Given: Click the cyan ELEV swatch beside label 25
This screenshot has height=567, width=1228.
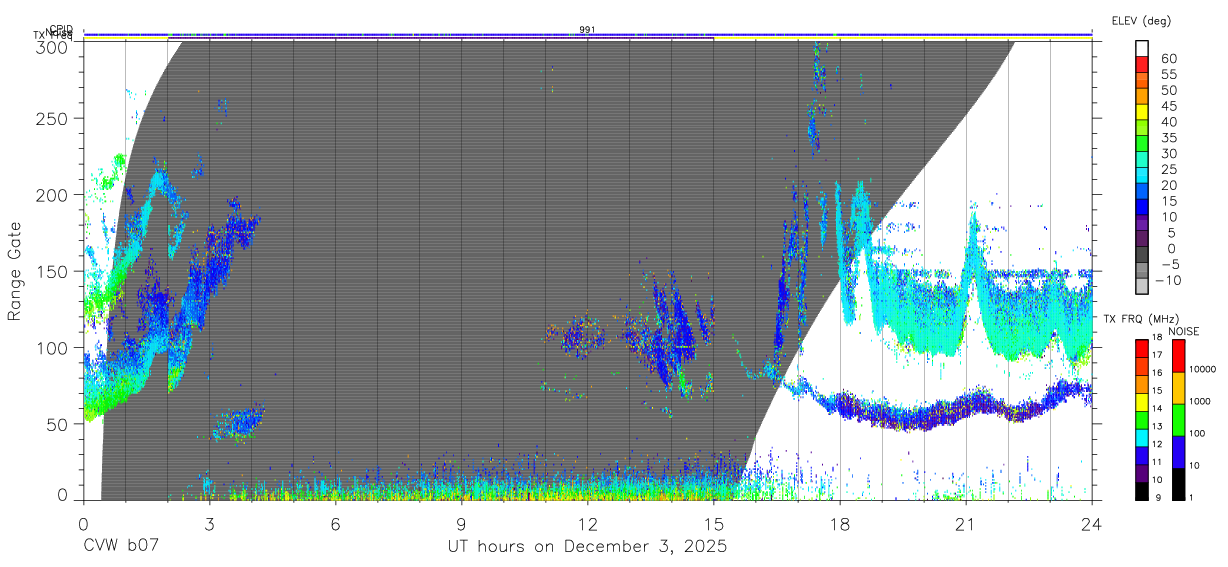Looking at the screenshot, I should [x=1143, y=174].
